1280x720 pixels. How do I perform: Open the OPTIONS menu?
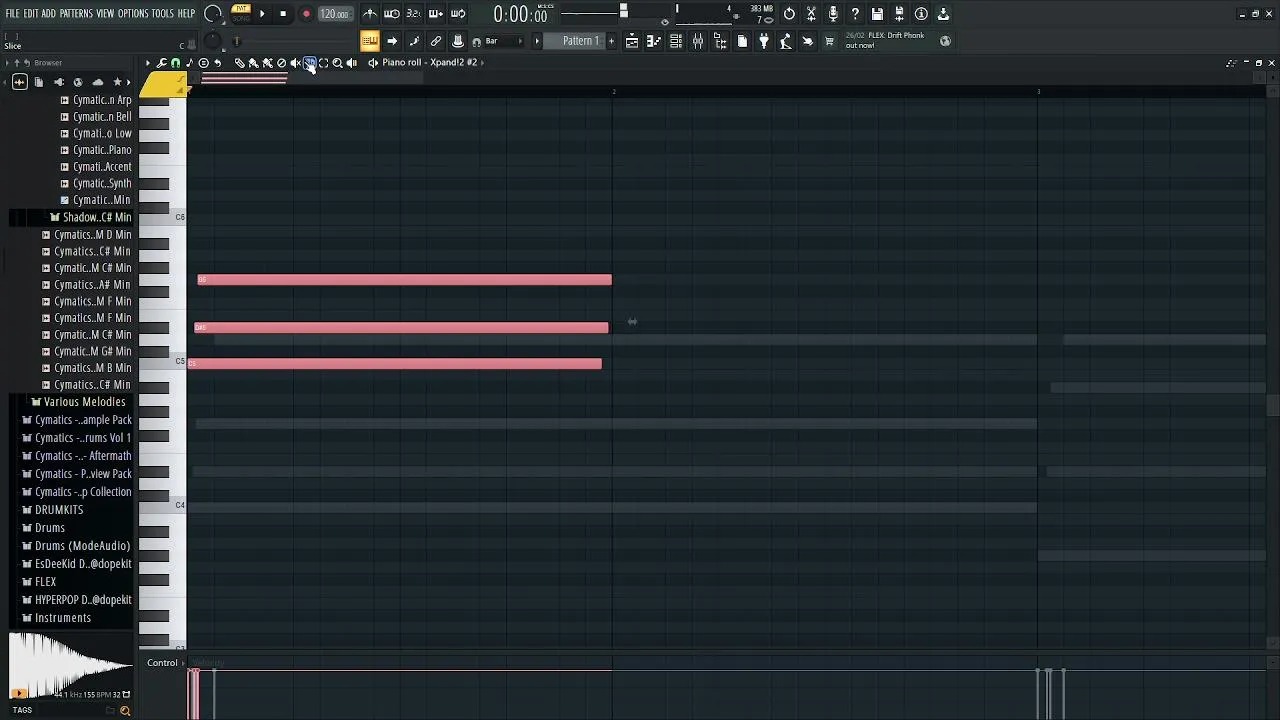coord(133,14)
